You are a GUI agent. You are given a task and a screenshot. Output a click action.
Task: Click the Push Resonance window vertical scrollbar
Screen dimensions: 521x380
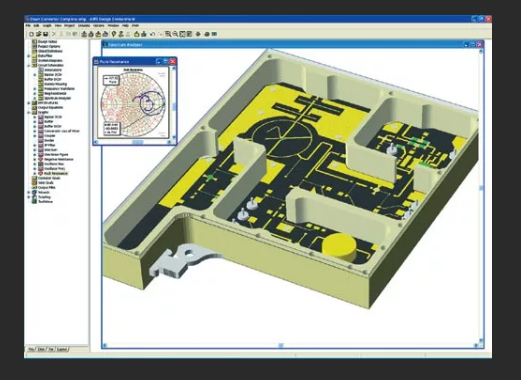174,103
